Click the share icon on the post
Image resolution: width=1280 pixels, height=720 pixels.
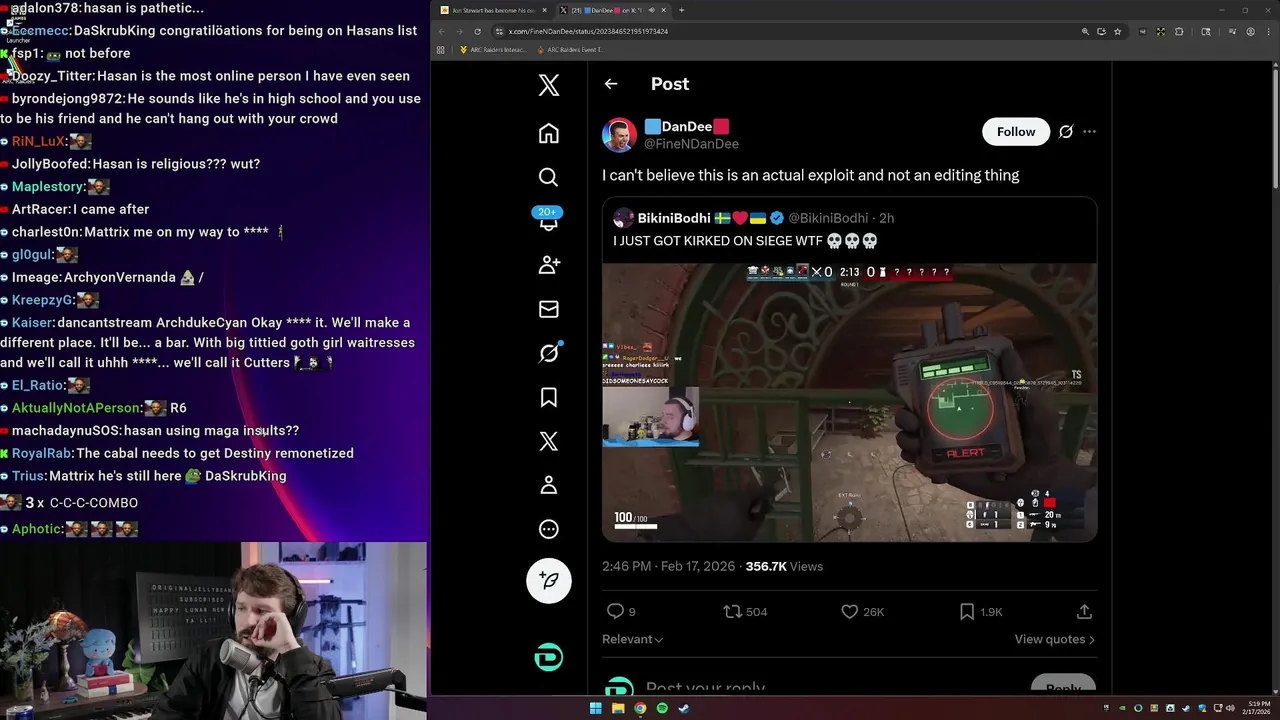tap(1084, 611)
